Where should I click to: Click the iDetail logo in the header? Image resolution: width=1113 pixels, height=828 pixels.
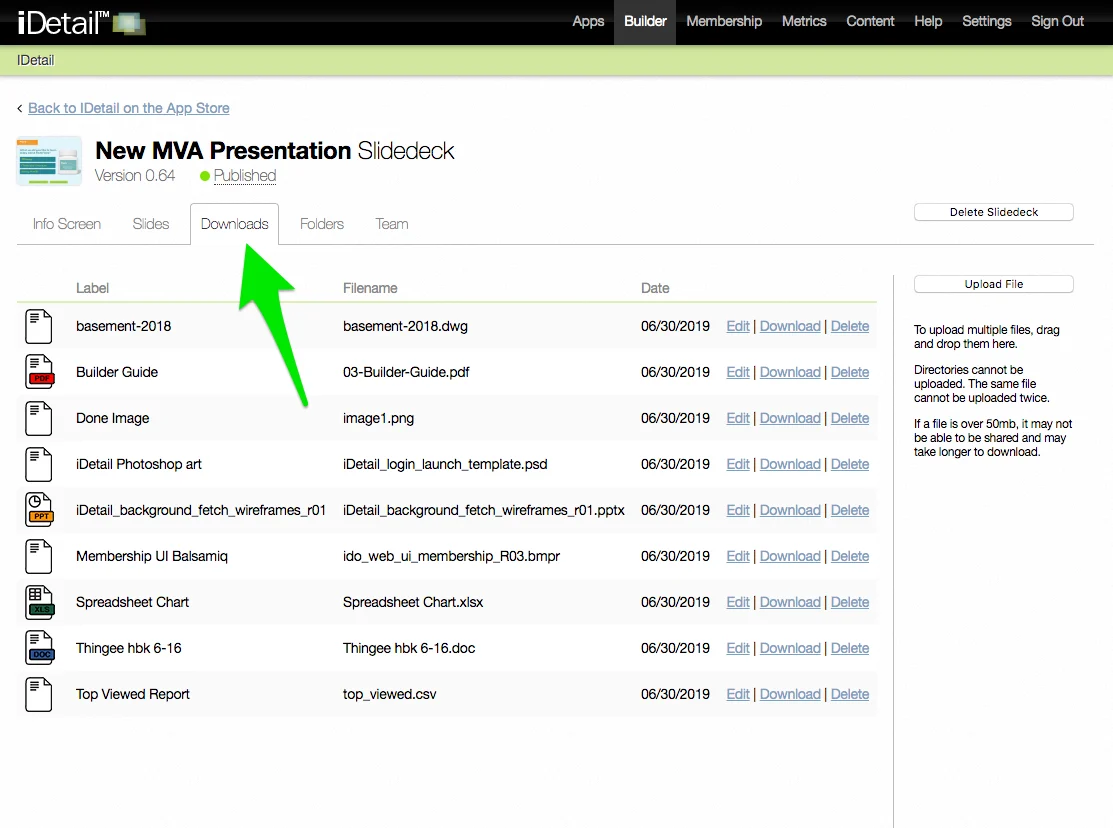[82, 22]
